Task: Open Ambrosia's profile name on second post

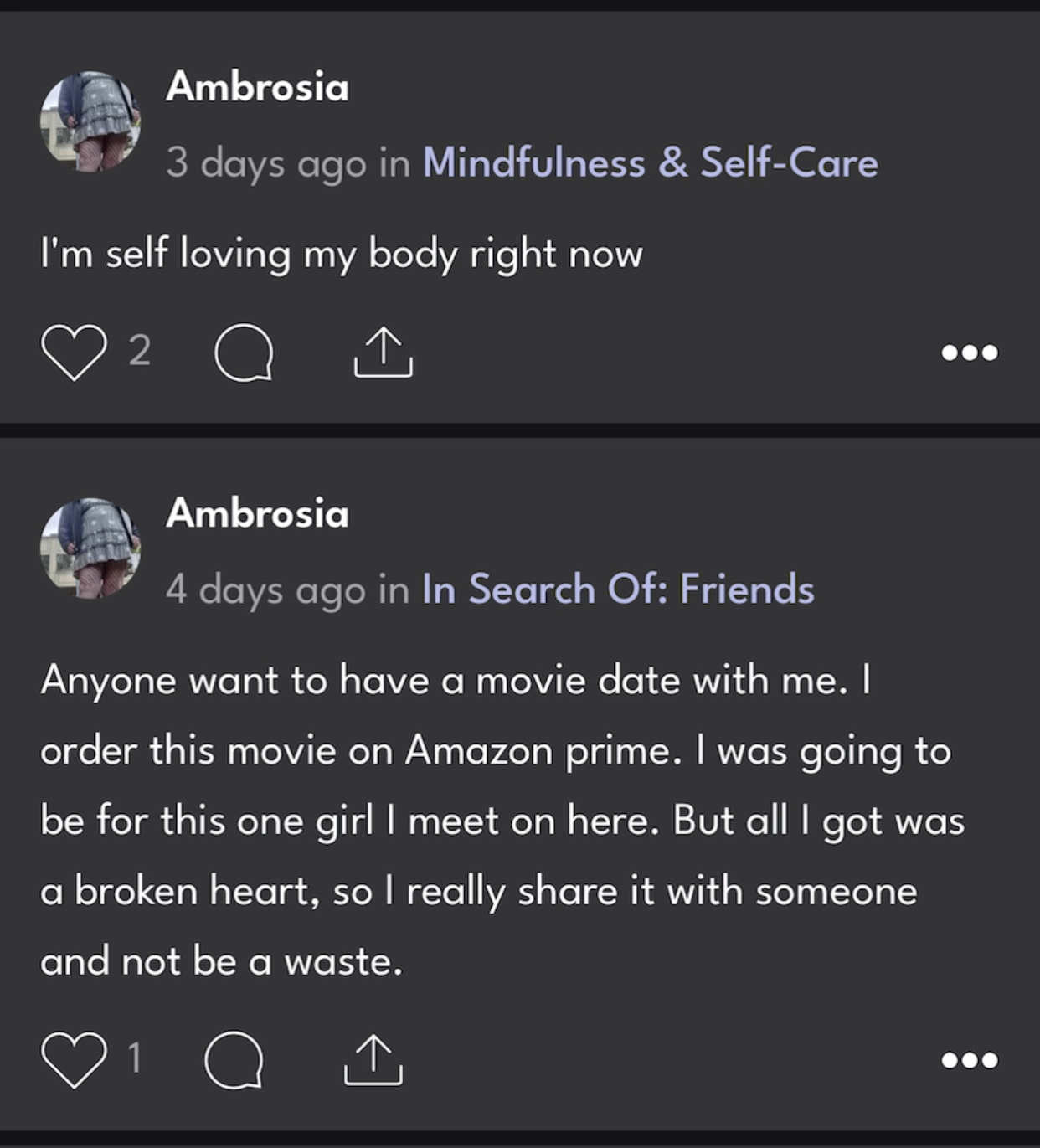Action: (257, 513)
